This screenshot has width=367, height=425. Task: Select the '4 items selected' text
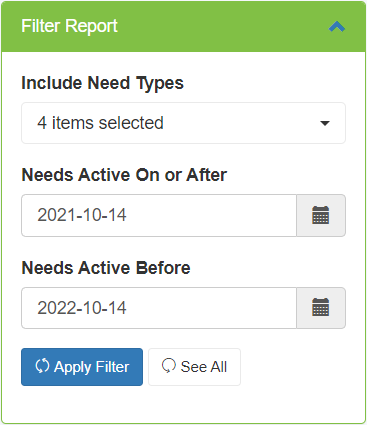click(100, 123)
